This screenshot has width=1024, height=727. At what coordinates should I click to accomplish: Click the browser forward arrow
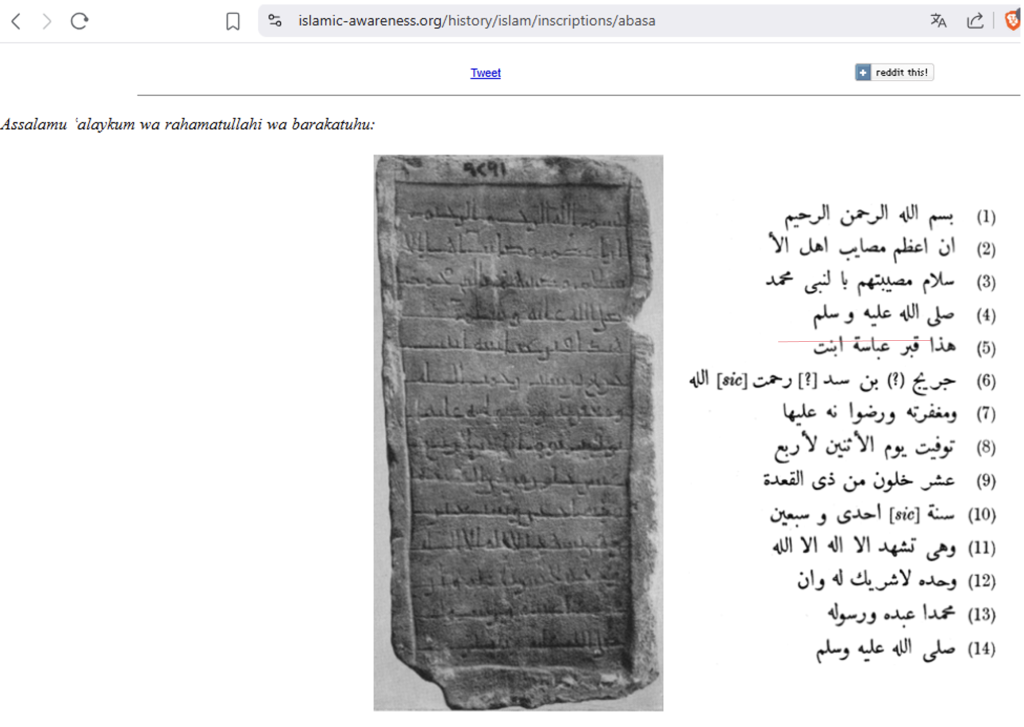[47, 21]
